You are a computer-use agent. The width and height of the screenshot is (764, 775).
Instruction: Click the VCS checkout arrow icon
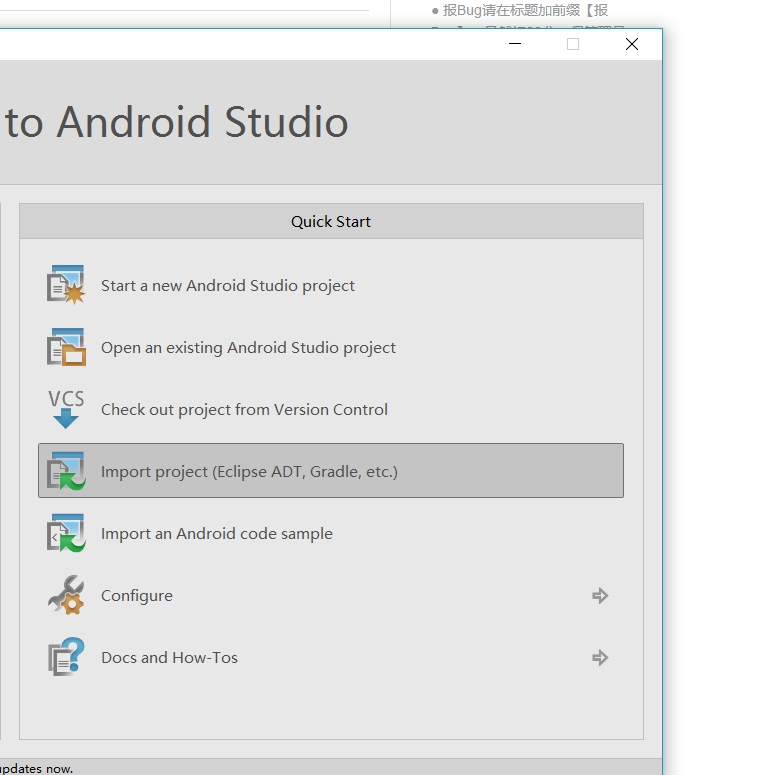click(66, 409)
